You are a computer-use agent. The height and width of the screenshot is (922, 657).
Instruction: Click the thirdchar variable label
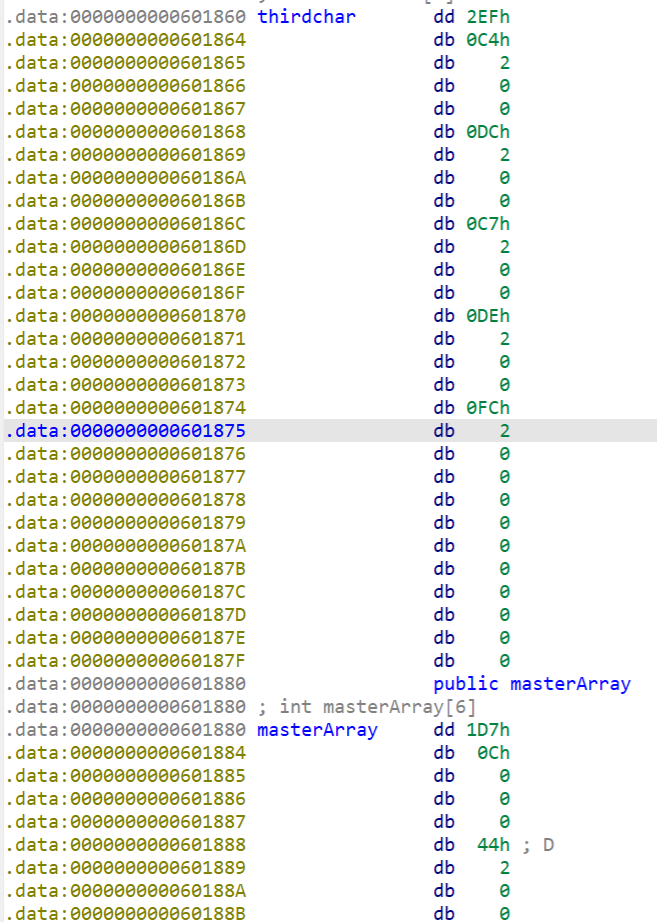pyautogui.click(x=306, y=17)
